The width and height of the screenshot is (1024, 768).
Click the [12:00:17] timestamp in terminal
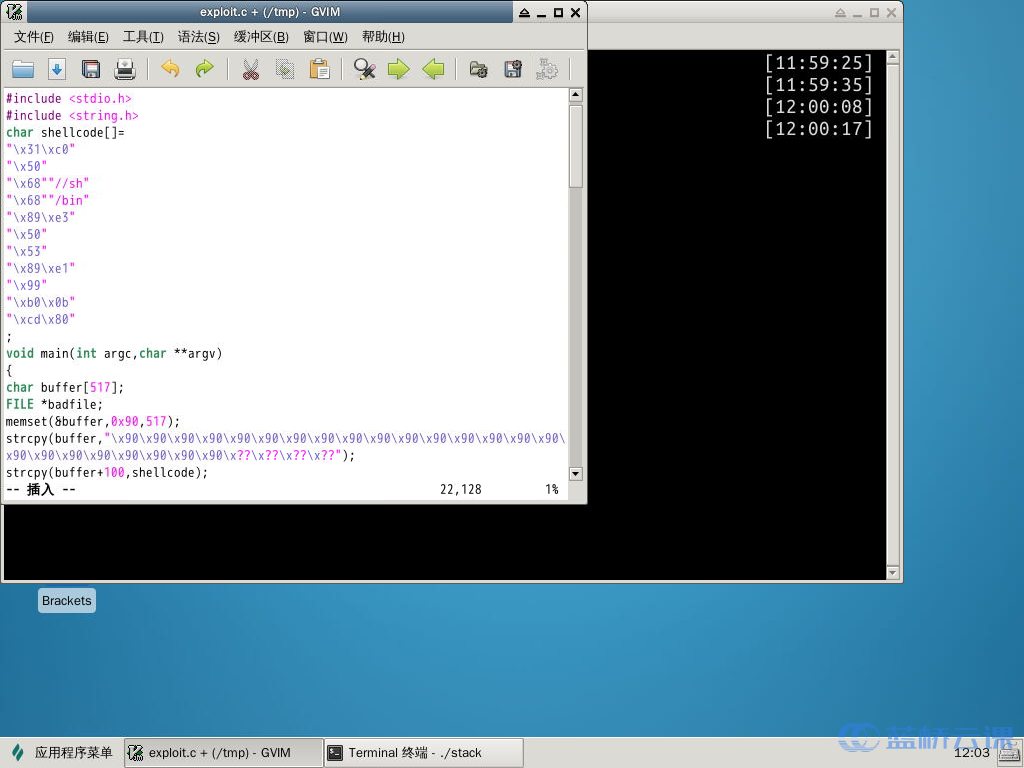(819, 129)
